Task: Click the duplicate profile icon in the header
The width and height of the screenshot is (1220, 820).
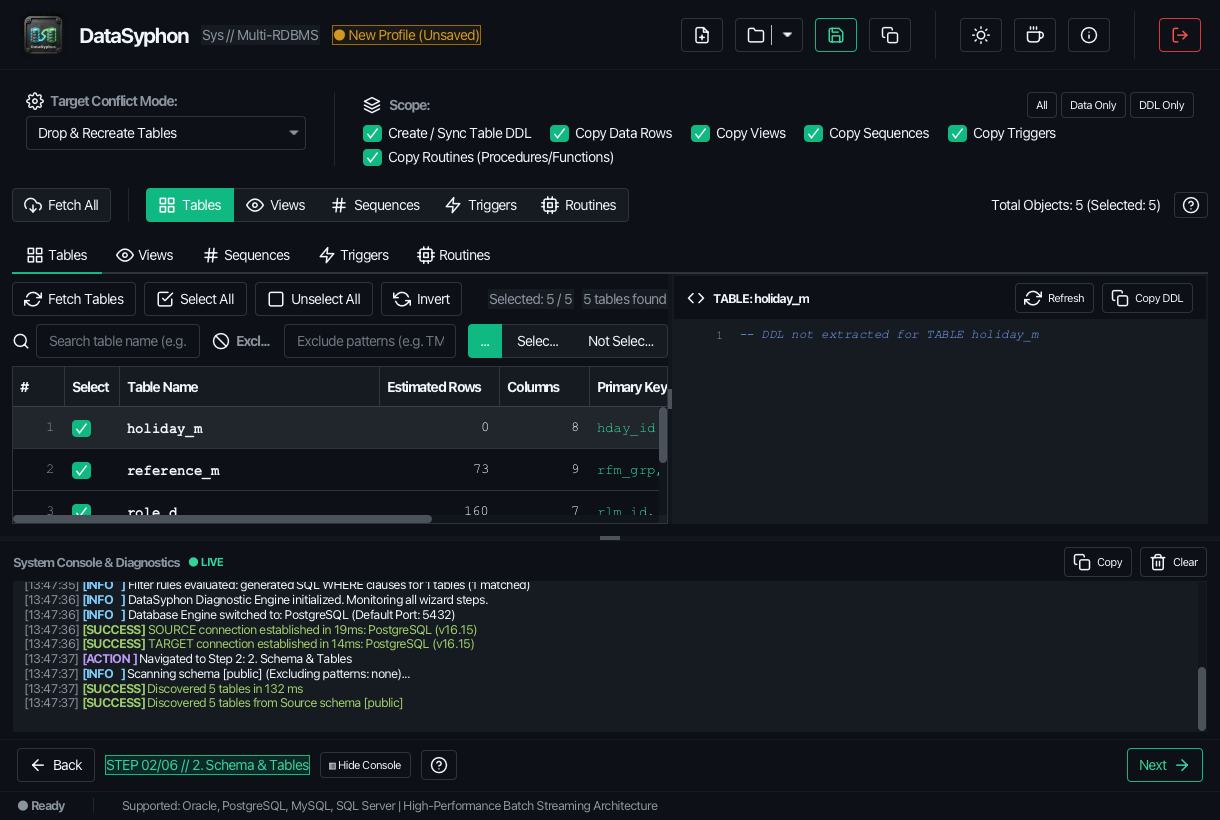Action: [x=890, y=35]
